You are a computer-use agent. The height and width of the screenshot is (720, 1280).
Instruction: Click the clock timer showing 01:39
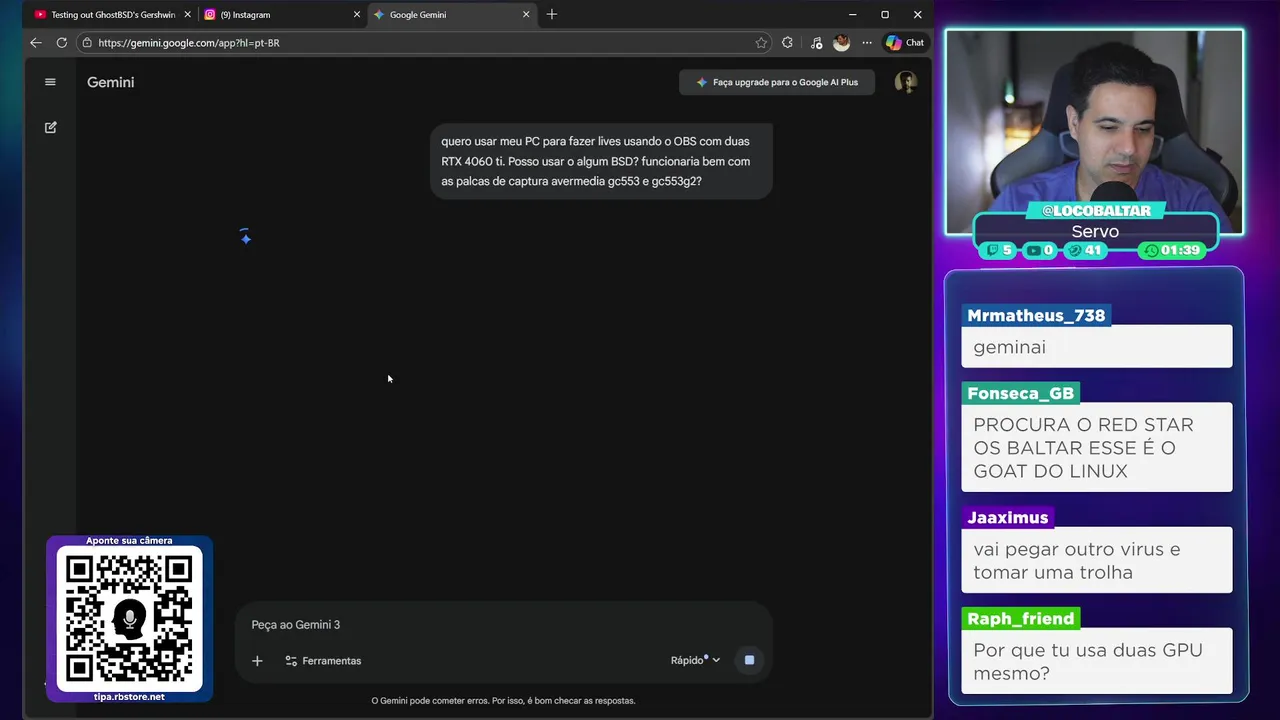coord(1172,250)
